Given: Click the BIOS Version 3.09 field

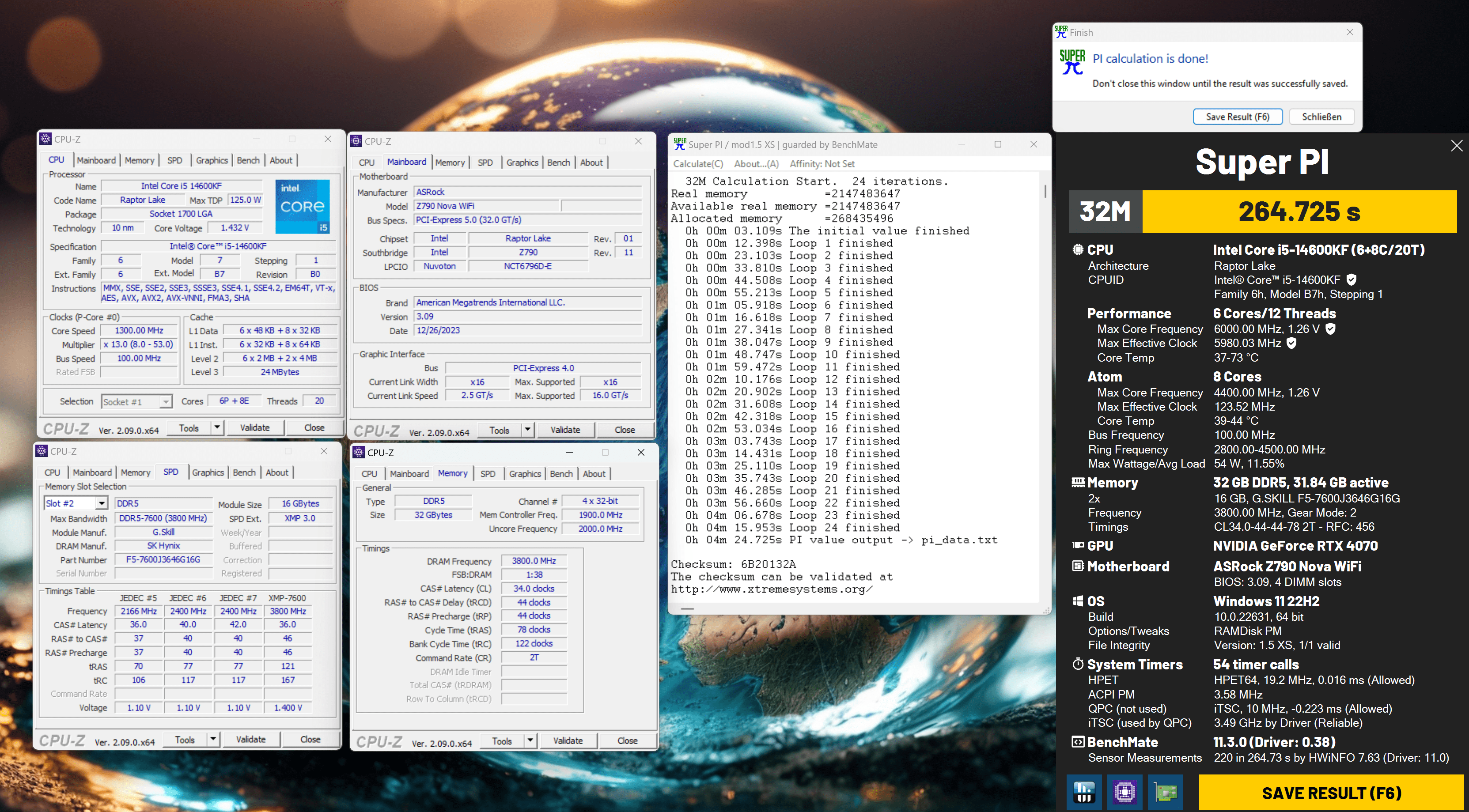Looking at the screenshot, I should coord(528,316).
